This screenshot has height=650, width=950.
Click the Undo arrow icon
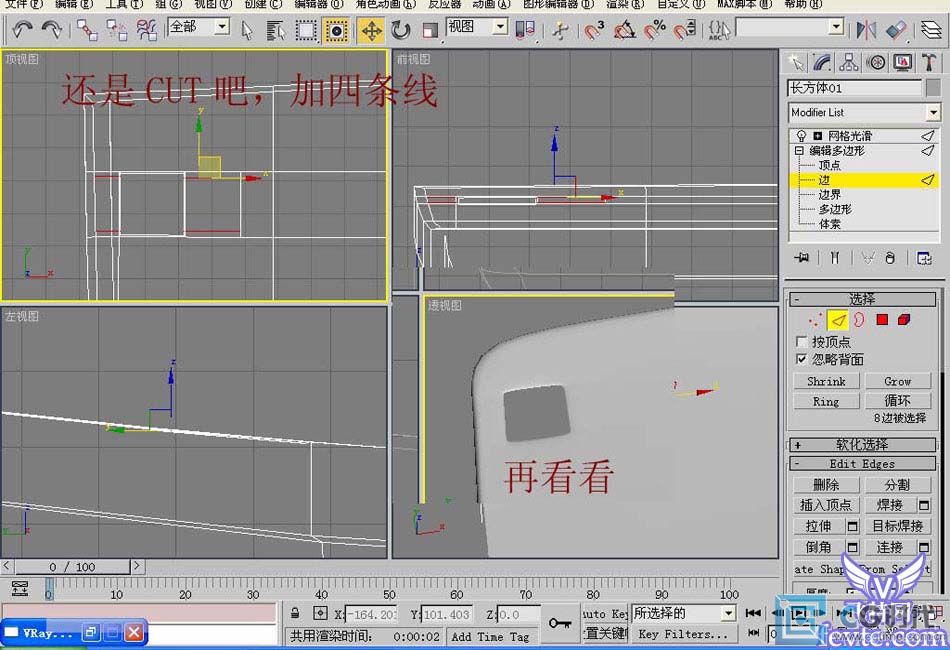pyautogui.click(x=22, y=29)
